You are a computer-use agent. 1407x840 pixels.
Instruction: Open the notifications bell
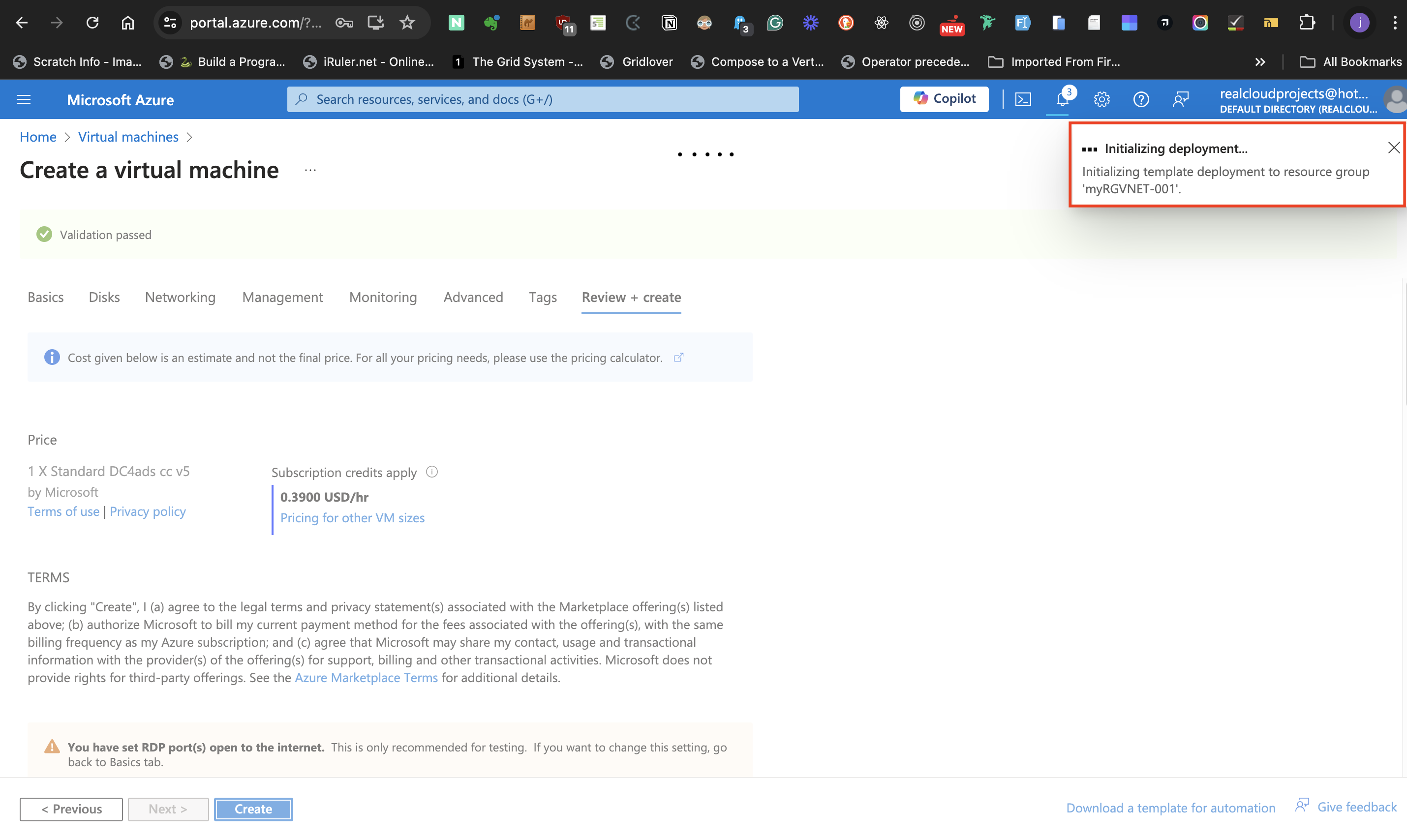[x=1062, y=100]
